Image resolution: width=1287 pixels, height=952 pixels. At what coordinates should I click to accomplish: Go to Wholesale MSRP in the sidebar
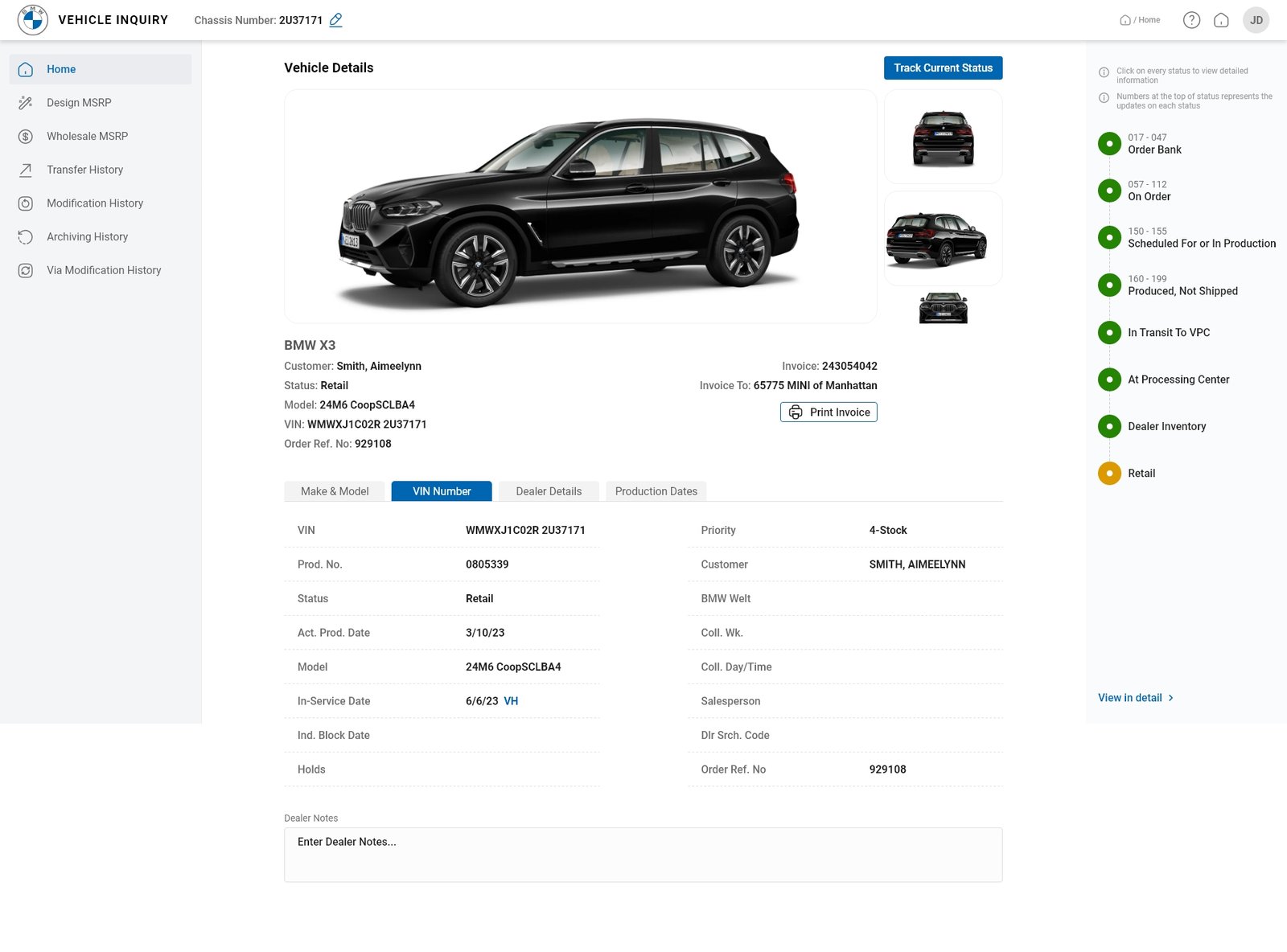click(87, 137)
